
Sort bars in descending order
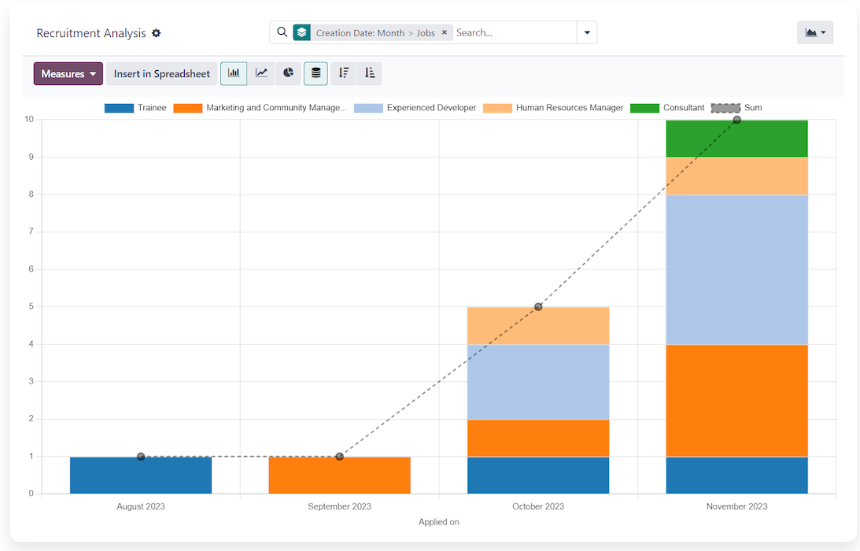[x=343, y=73]
